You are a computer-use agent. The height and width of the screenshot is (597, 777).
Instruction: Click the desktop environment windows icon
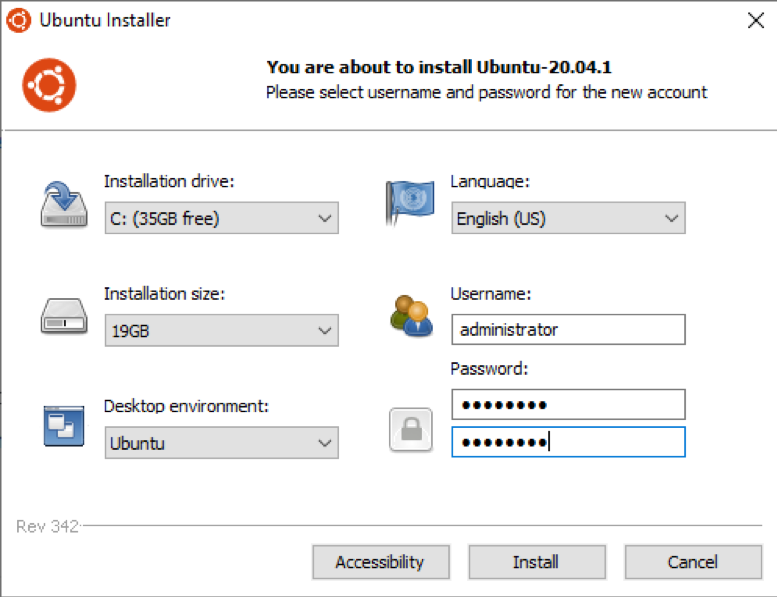click(64, 426)
